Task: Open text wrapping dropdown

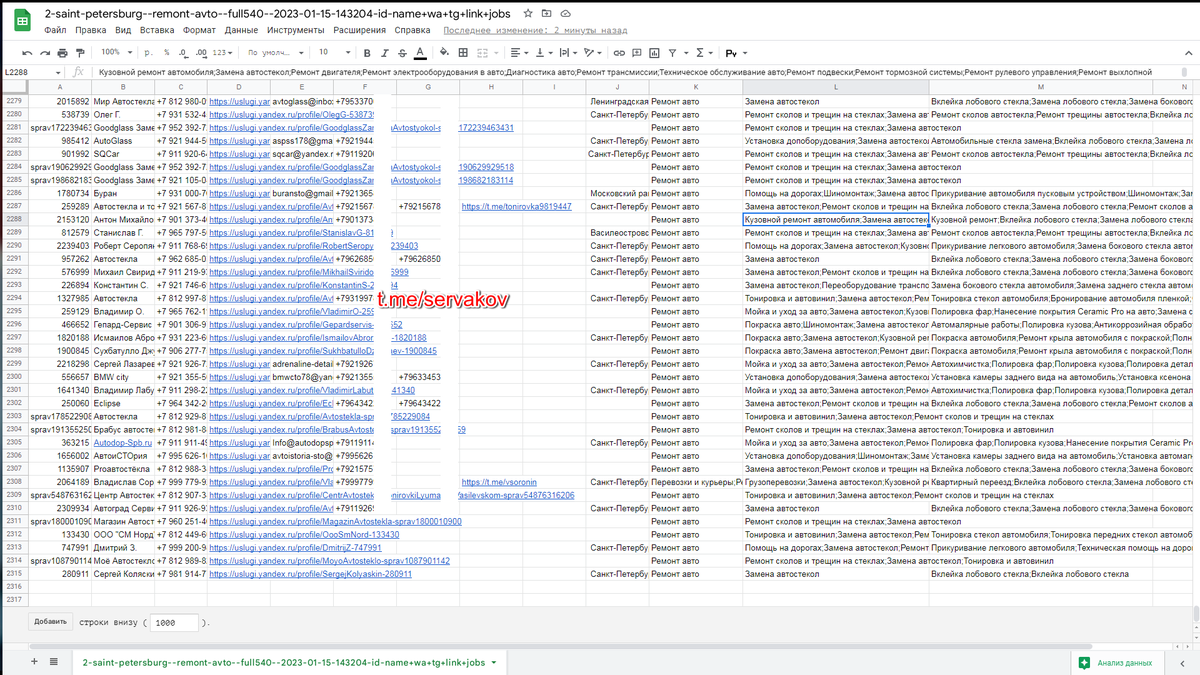Action: click(568, 52)
